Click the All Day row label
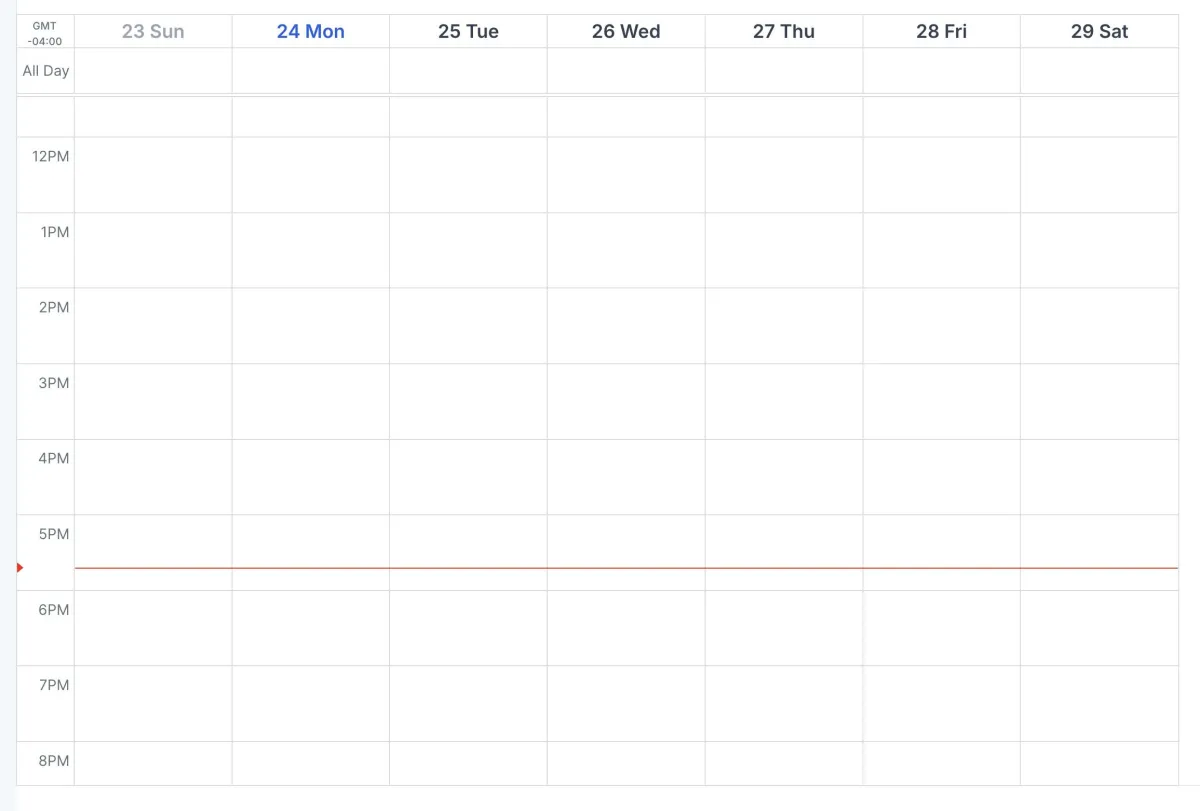 [x=46, y=71]
